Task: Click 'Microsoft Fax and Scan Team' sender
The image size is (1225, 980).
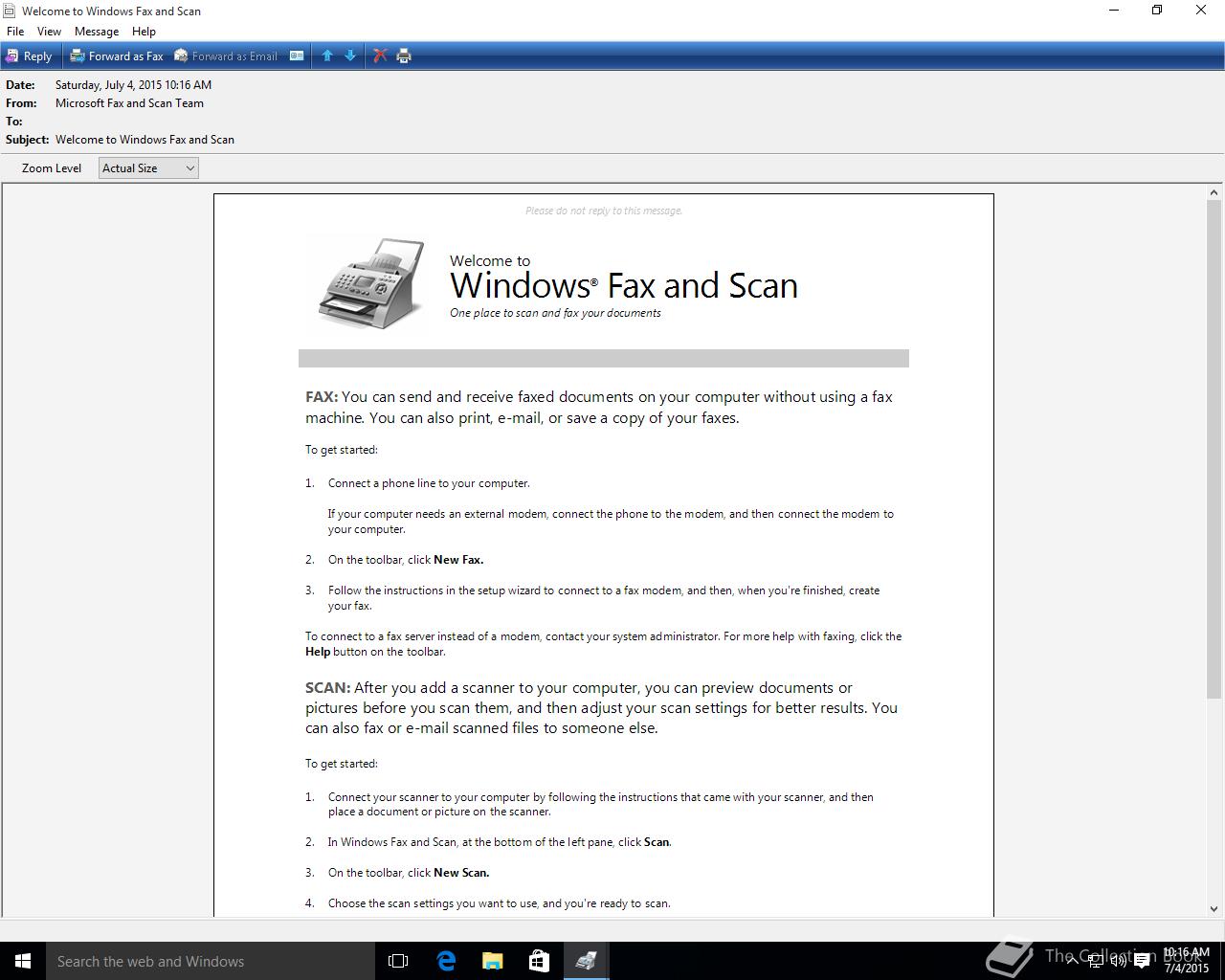Action: click(x=129, y=103)
